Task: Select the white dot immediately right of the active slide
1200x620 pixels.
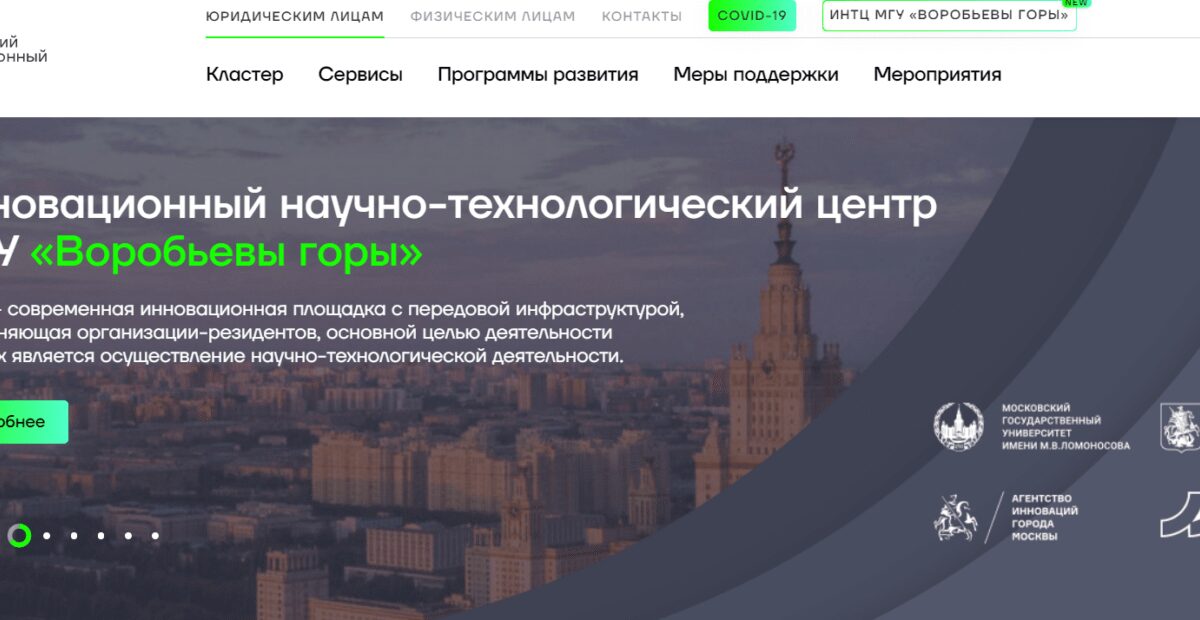Action: [47, 535]
